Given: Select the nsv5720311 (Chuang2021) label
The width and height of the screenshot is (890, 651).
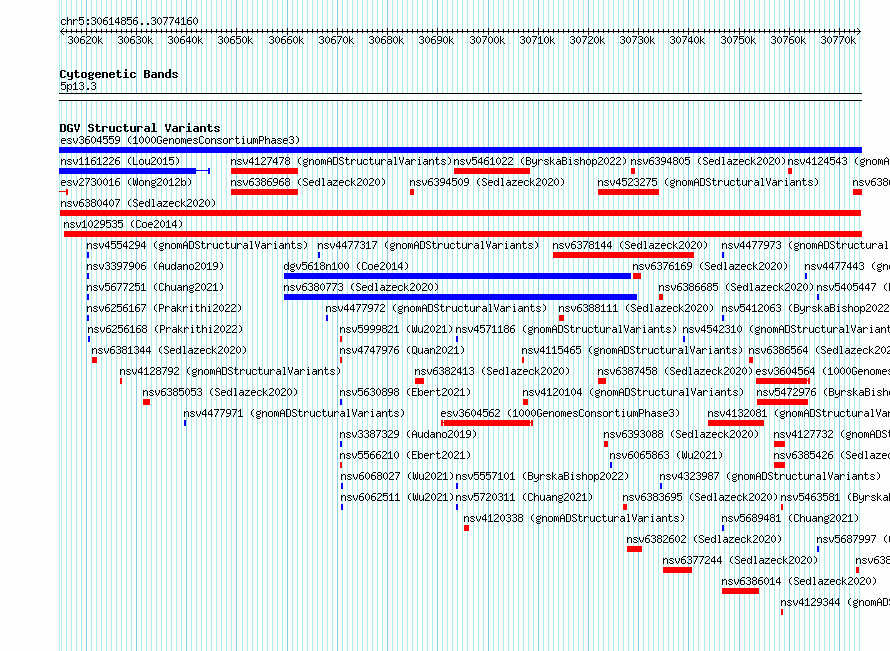Looking at the screenshot, I should tap(524, 497).
